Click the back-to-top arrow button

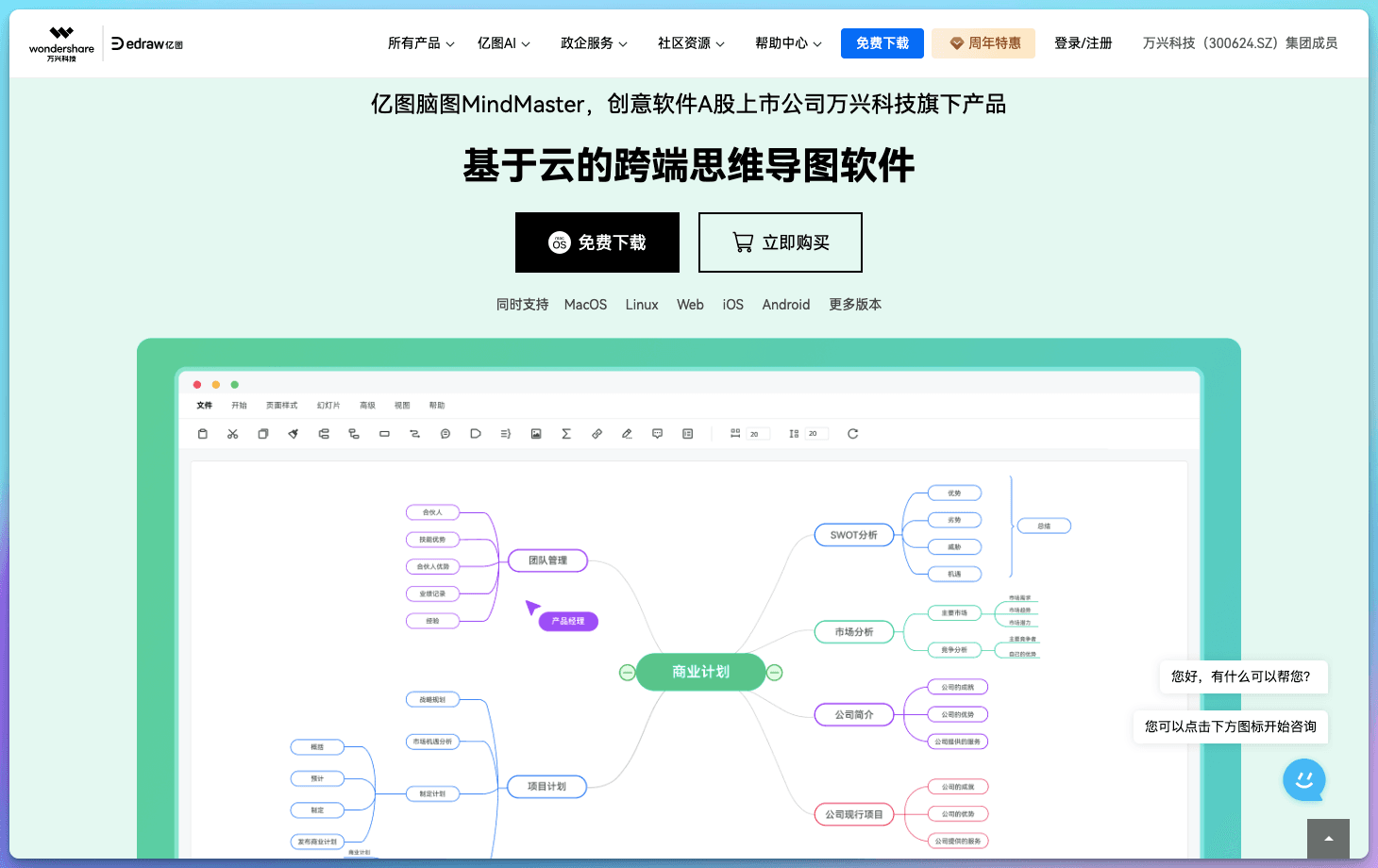[x=1328, y=839]
